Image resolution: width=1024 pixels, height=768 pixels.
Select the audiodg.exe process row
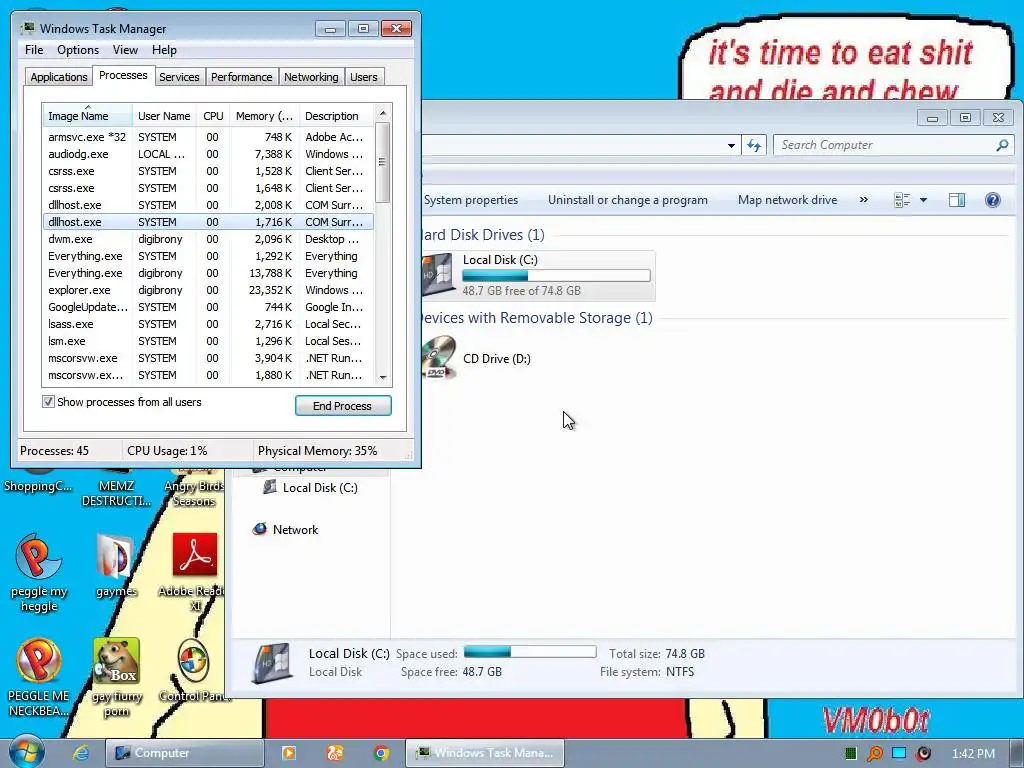click(x=208, y=154)
